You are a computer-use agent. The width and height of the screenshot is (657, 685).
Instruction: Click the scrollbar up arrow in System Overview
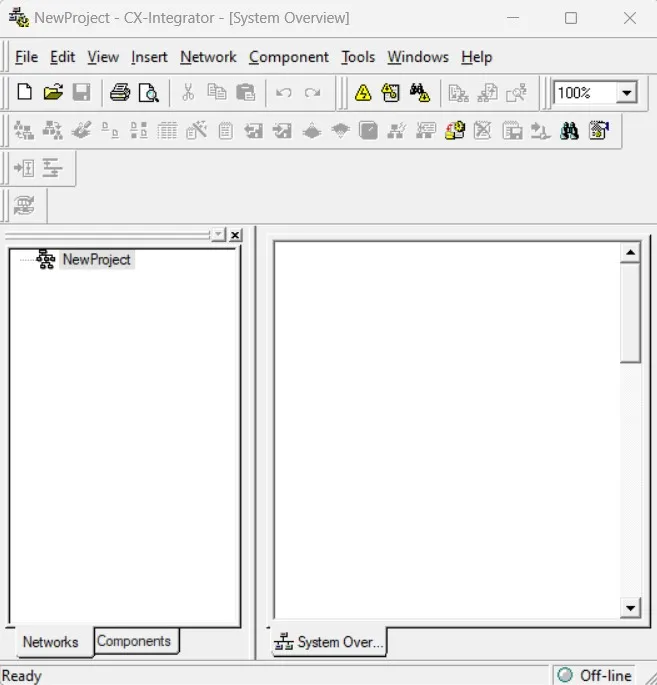[630, 253]
